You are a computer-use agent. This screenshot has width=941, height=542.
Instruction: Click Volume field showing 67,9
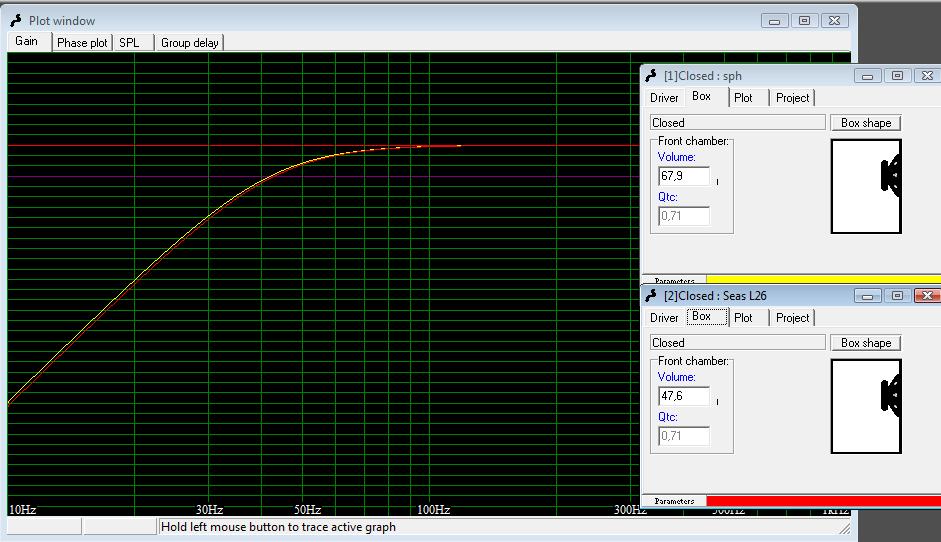click(684, 177)
